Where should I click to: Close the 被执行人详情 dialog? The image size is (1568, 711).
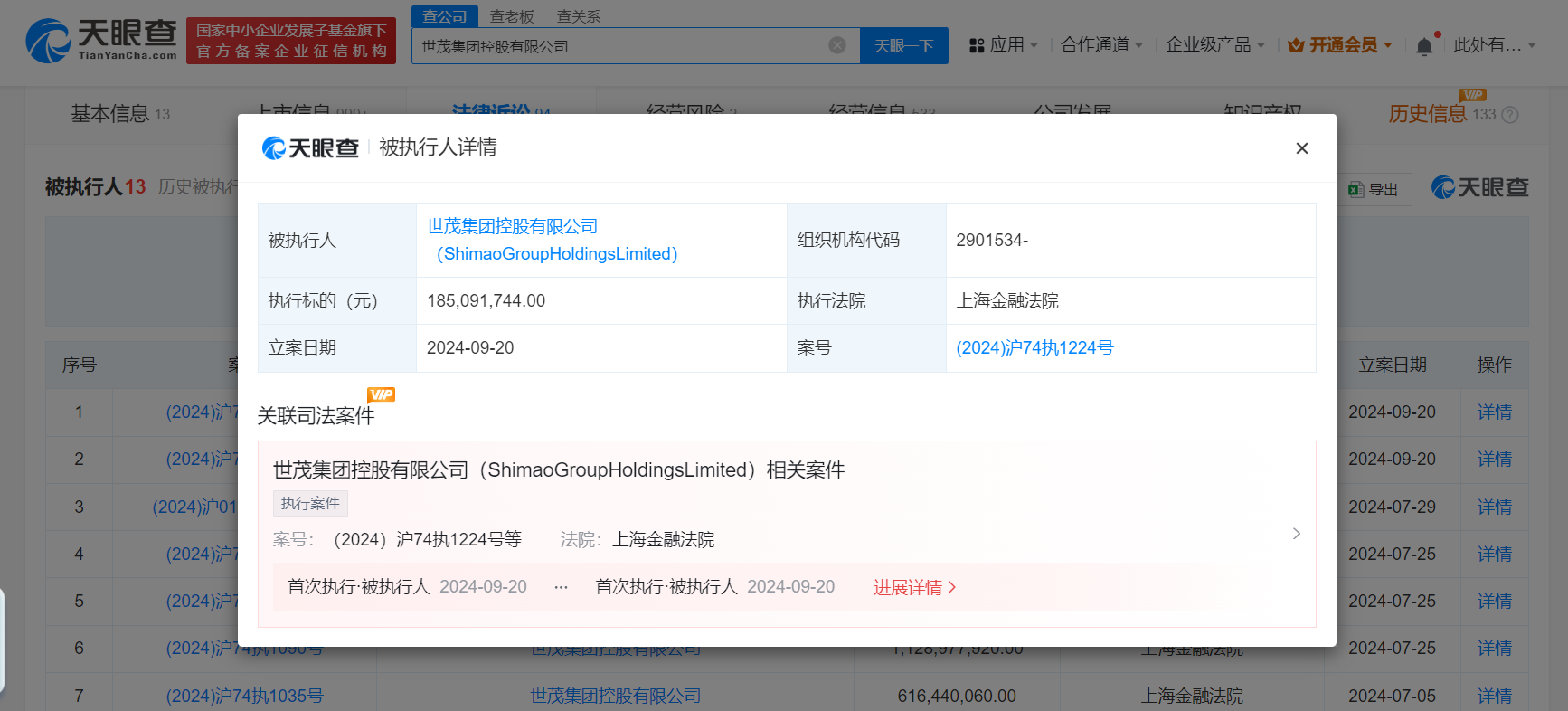coord(1302,148)
